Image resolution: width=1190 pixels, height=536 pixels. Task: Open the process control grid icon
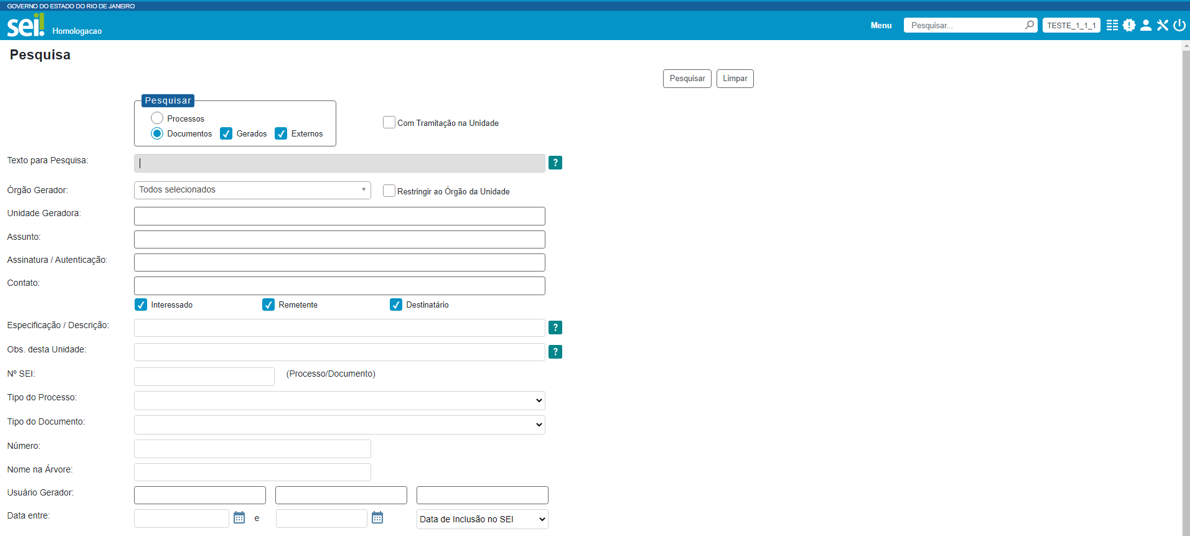click(1112, 25)
